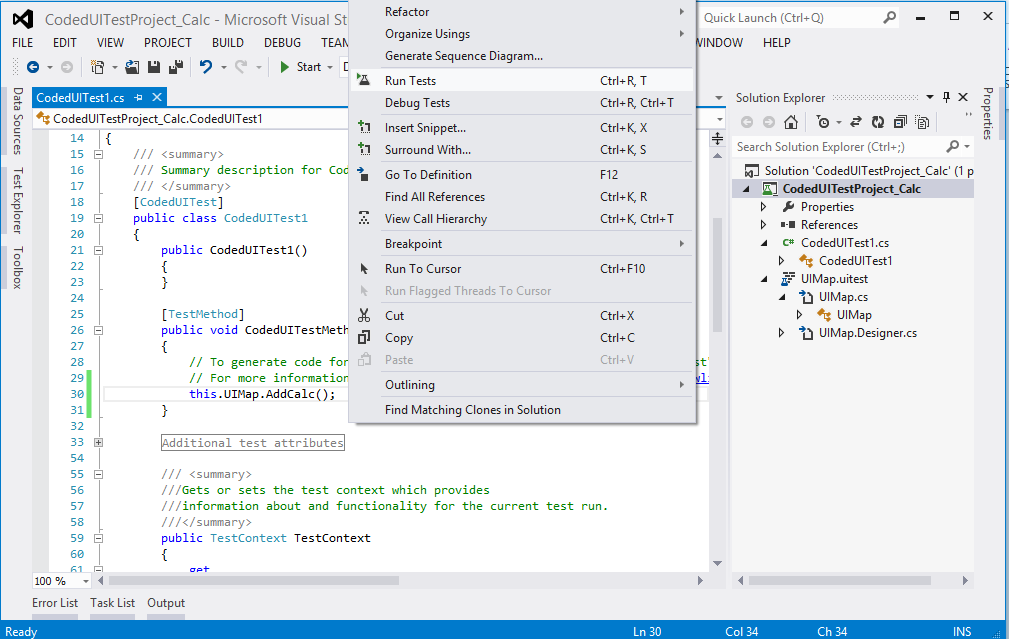
Task: Toggle pin on the CodedUITest1.cs tab
Action: pos(139,97)
